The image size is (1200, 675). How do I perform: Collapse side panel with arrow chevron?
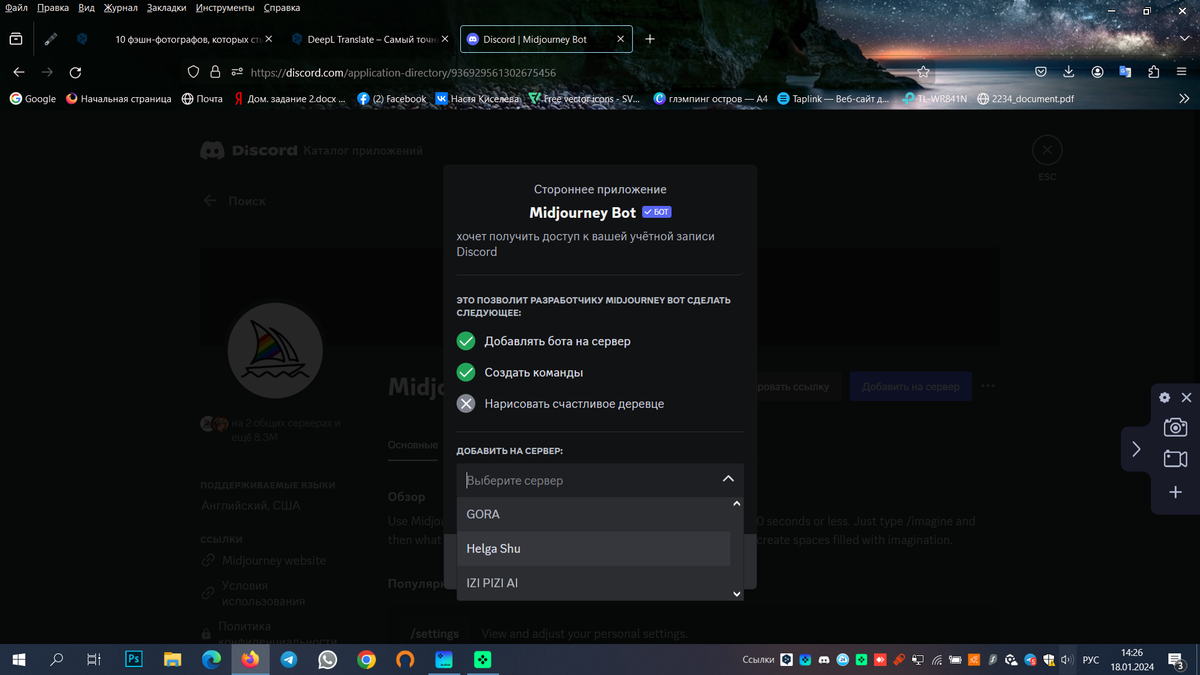pos(1136,449)
